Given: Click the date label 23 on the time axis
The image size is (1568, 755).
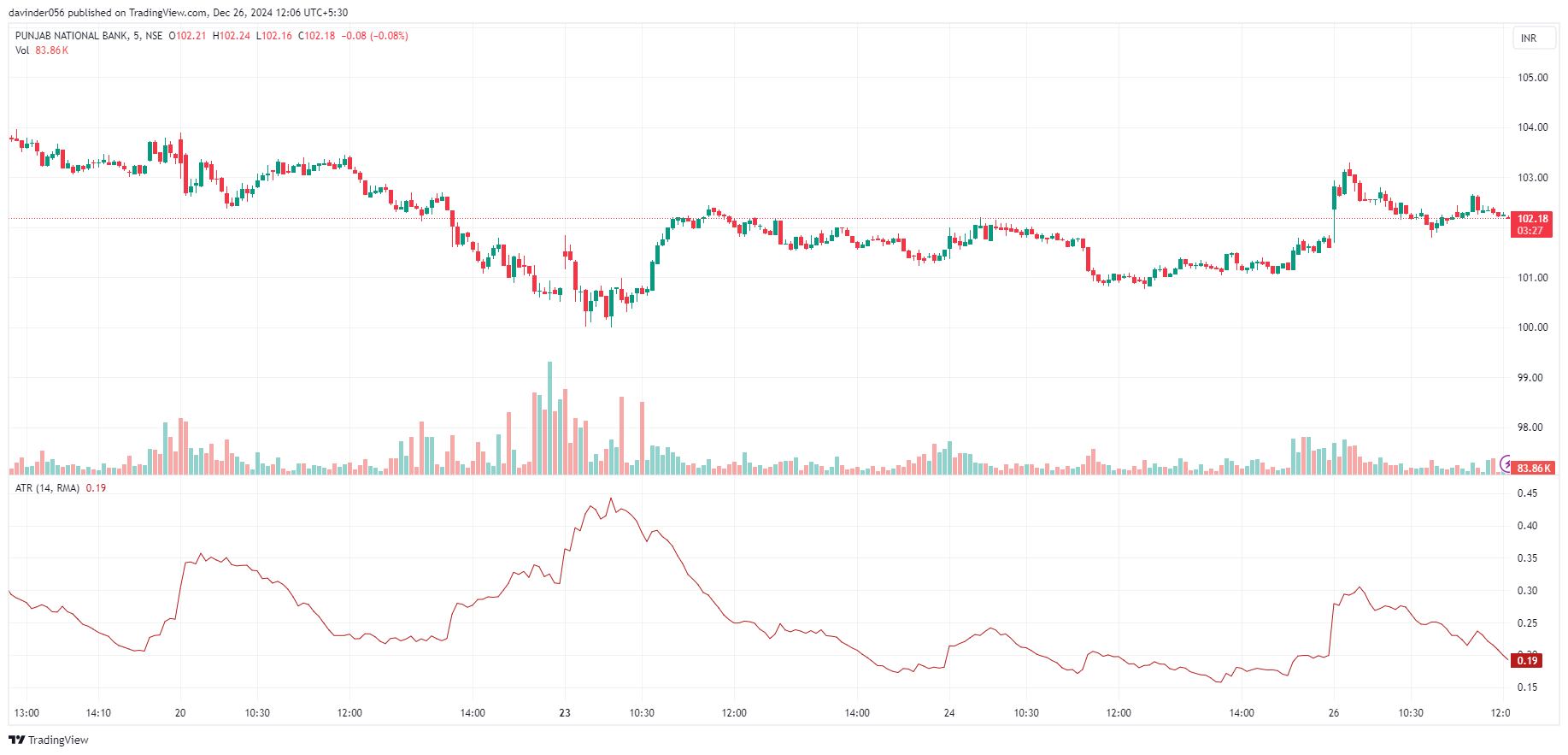Looking at the screenshot, I should (565, 713).
